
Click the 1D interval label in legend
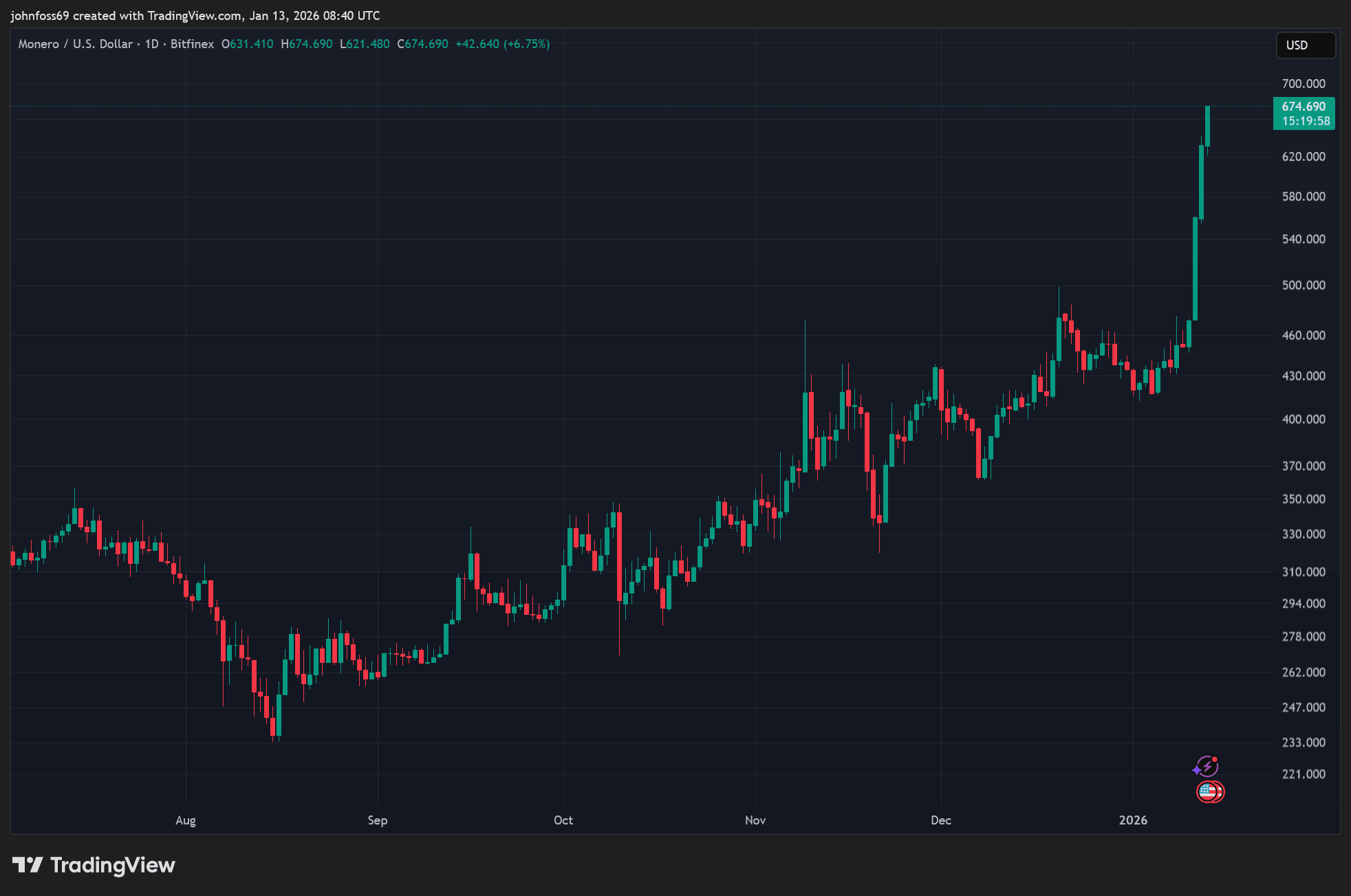click(x=151, y=44)
